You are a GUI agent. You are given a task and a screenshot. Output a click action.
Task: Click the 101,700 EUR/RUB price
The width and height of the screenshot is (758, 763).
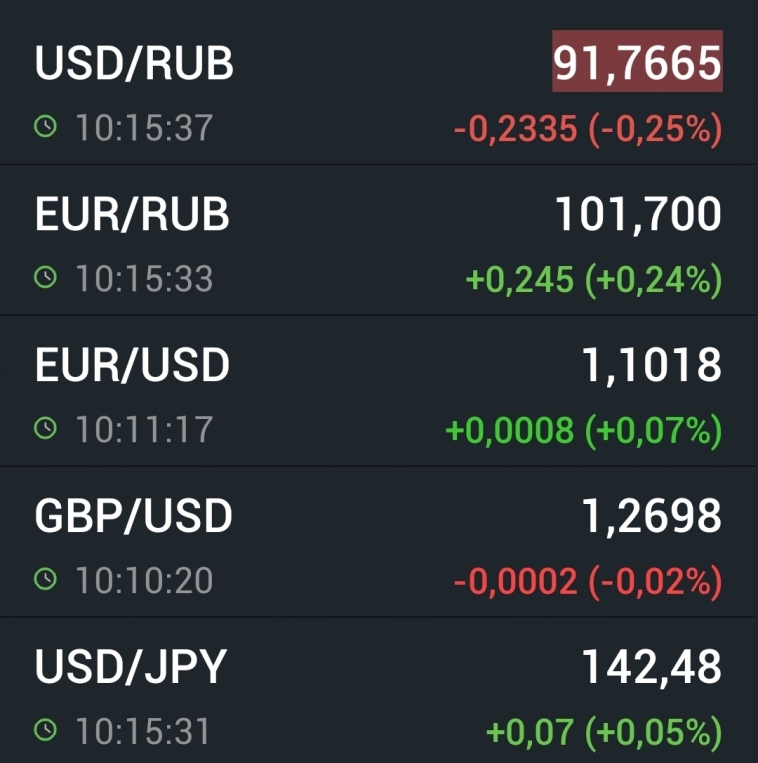click(x=638, y=214)
